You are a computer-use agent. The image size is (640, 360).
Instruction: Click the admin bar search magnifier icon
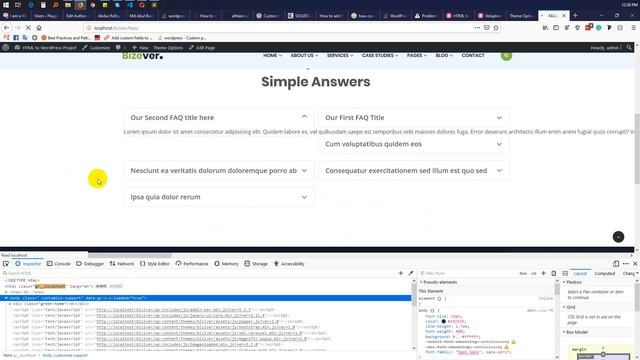click(x=629, y=48)
